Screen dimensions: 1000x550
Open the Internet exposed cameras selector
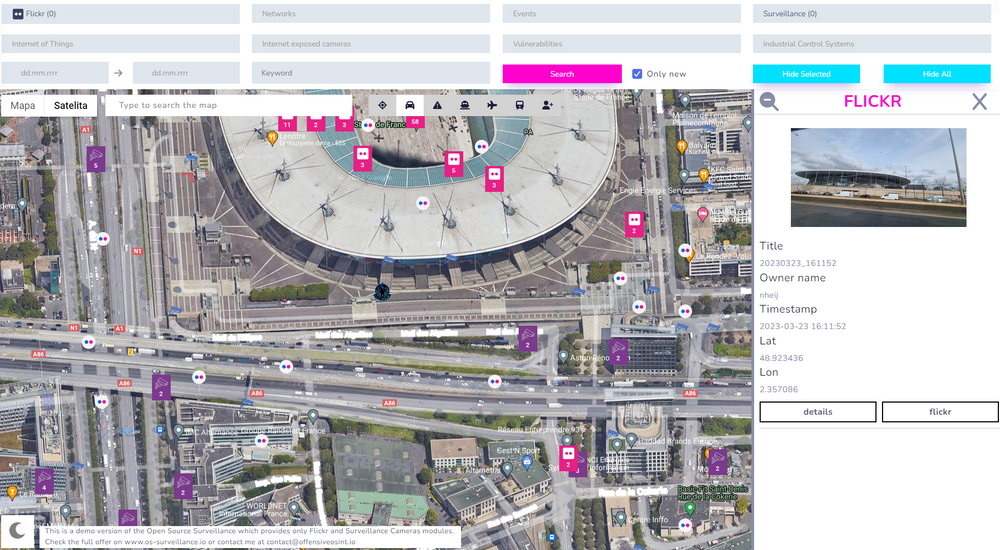pyautogui.click(x=370, y=44)
